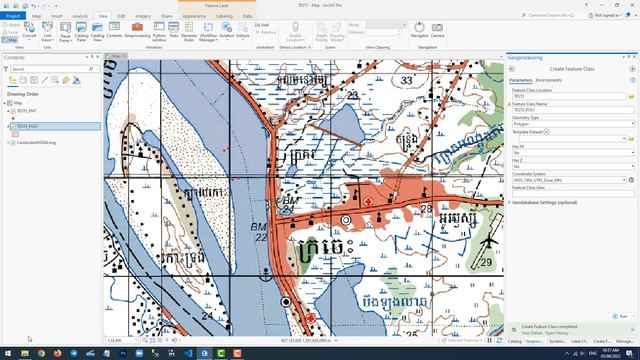Toggle visibility of TEST3_POLY layer
Image resolution: width=640 pixels, height=360 pixels.
tap(13, 127)
